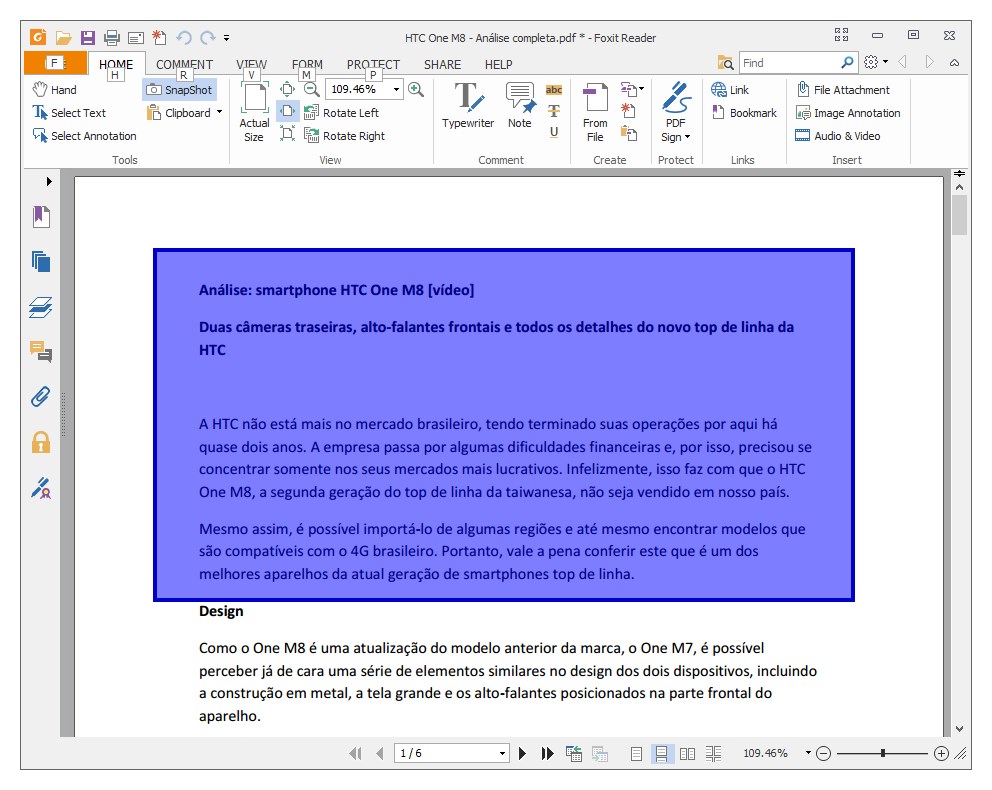
Task: Open the Bookmarks side panel
Action: (x=41, y=217)
